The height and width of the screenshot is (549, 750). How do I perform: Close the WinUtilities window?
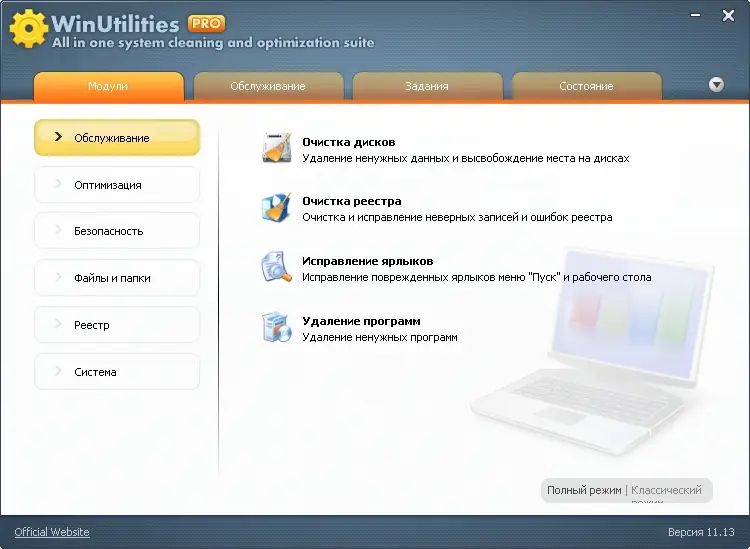[728, 16]
